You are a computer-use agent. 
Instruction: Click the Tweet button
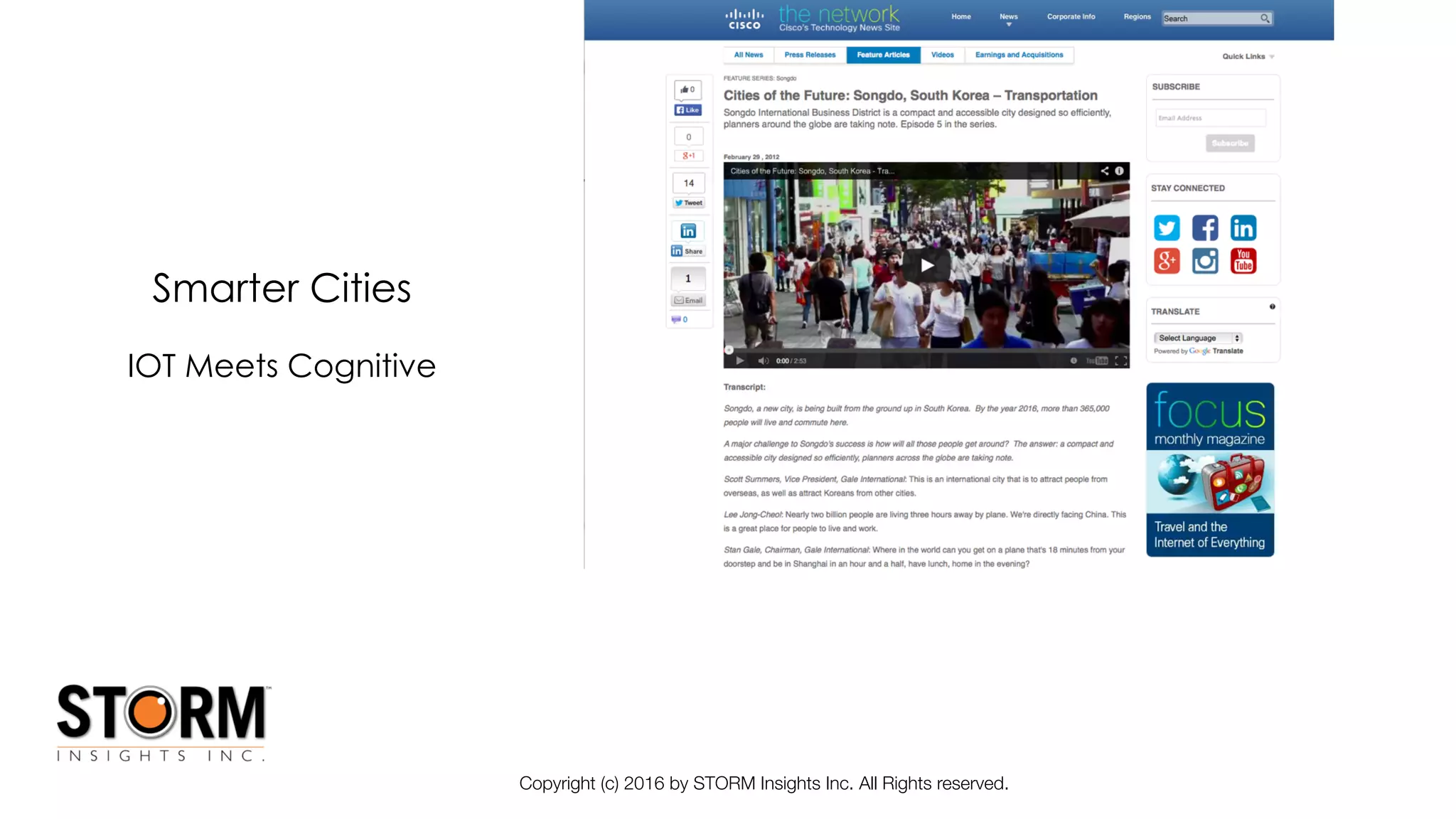688,203
